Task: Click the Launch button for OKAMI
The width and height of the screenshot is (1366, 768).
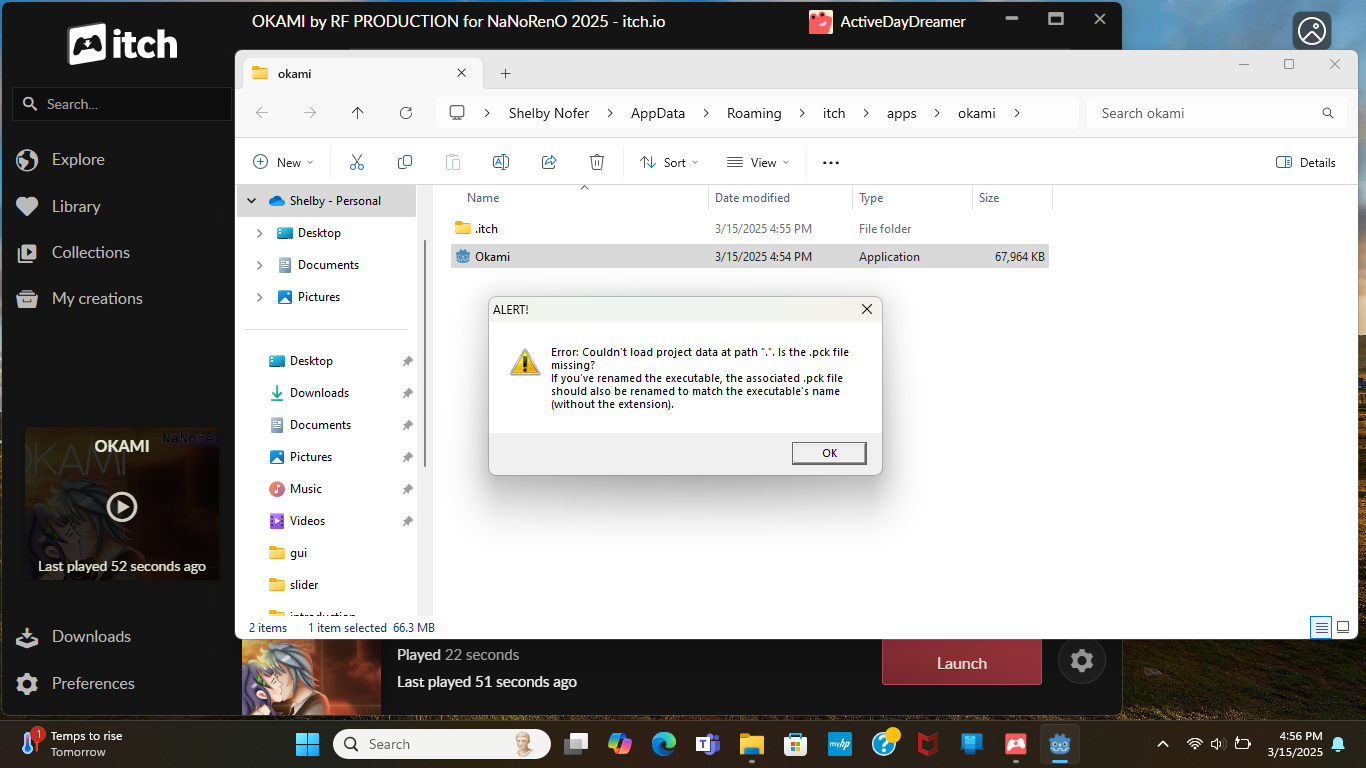Action: (962, 663)
